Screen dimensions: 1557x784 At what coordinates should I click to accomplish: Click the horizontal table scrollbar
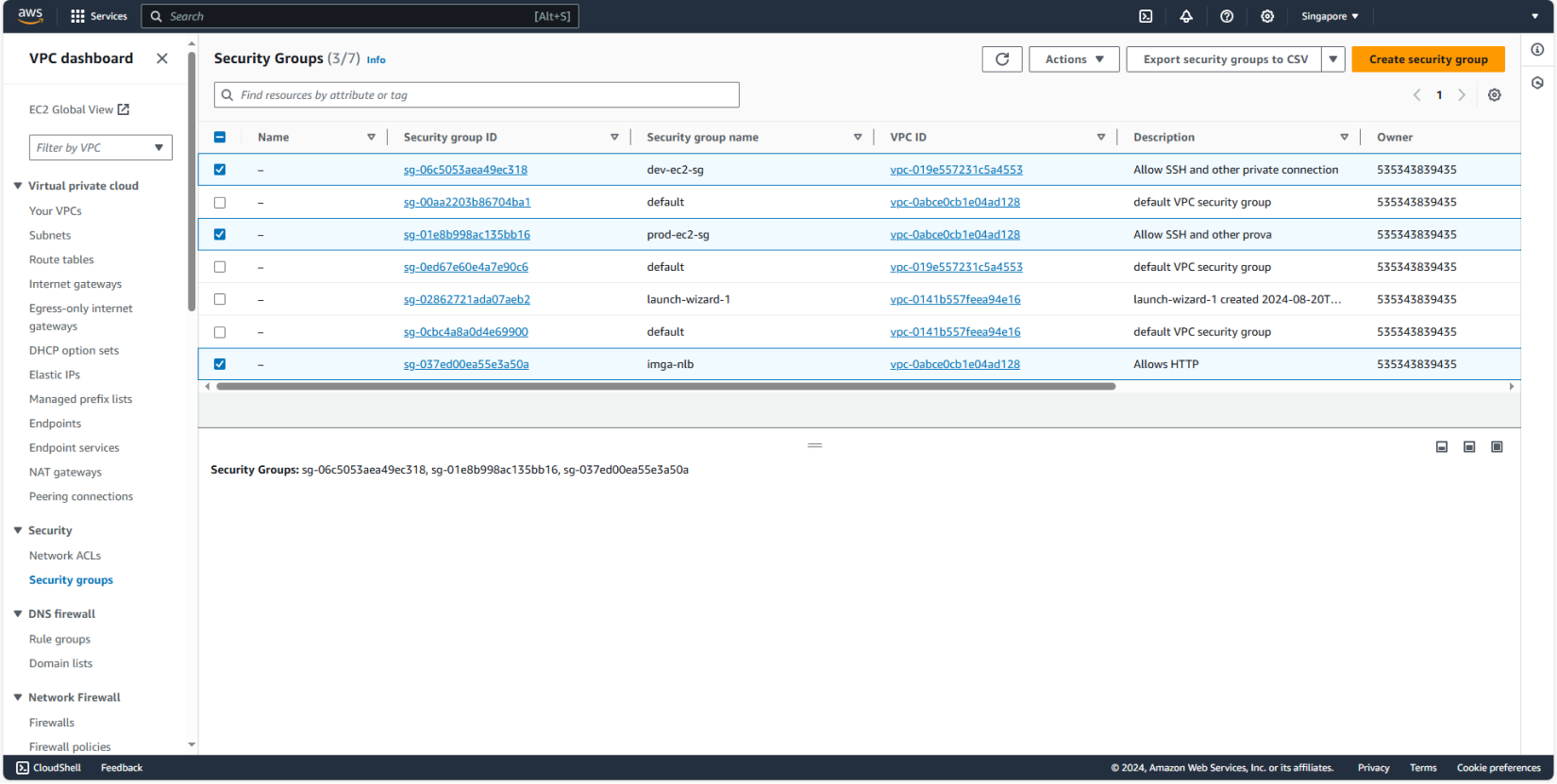[666, 387]
